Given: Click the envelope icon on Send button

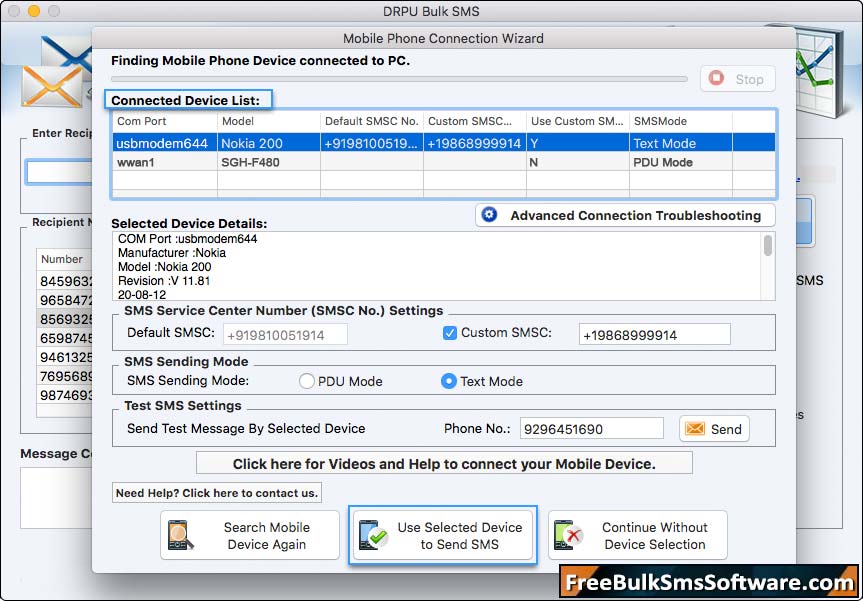Looking at the screenshot, I should pyautogui.click(x=695, y=429).
